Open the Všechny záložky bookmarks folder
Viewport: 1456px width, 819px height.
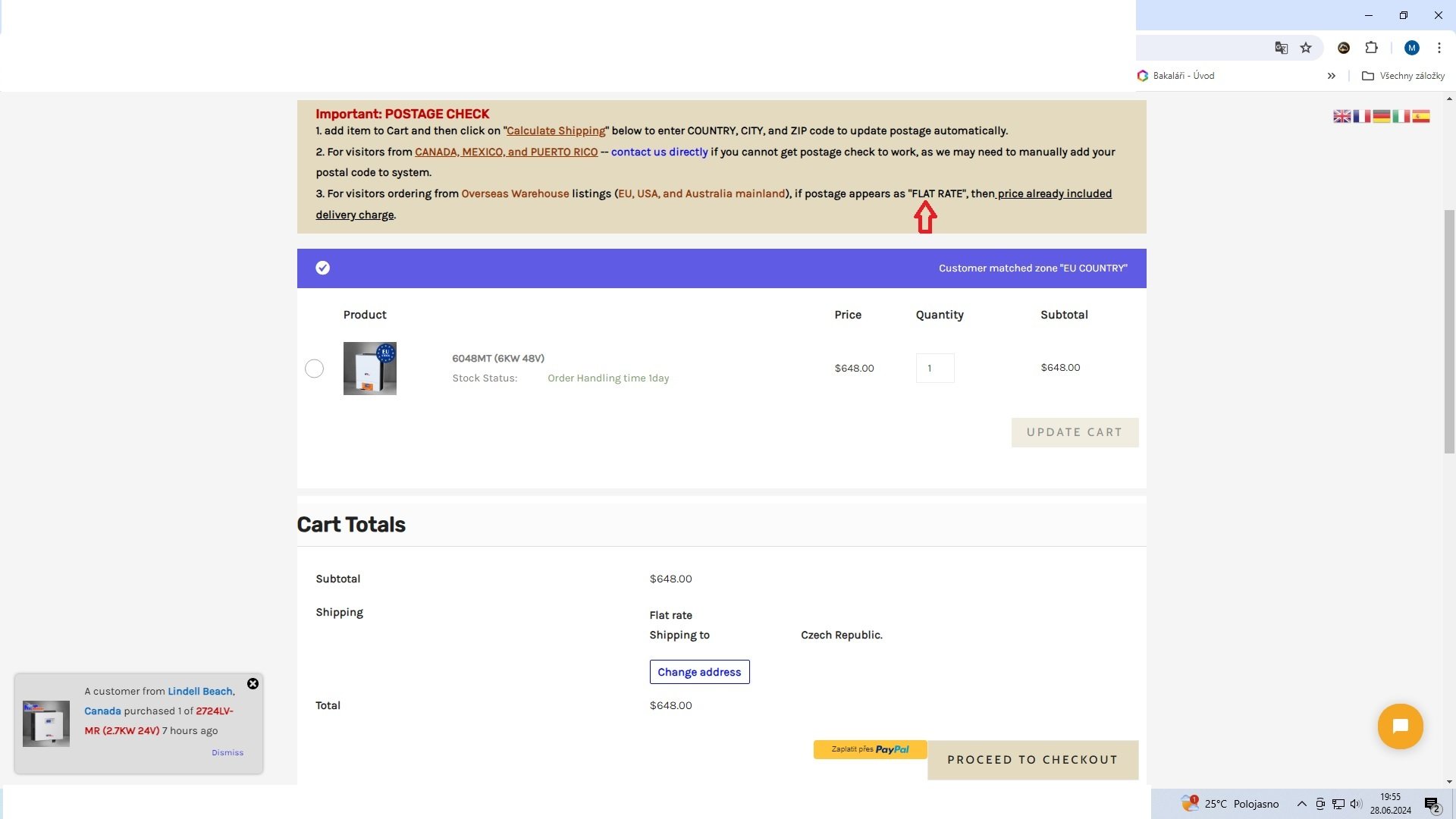(x=1404, y=76)
